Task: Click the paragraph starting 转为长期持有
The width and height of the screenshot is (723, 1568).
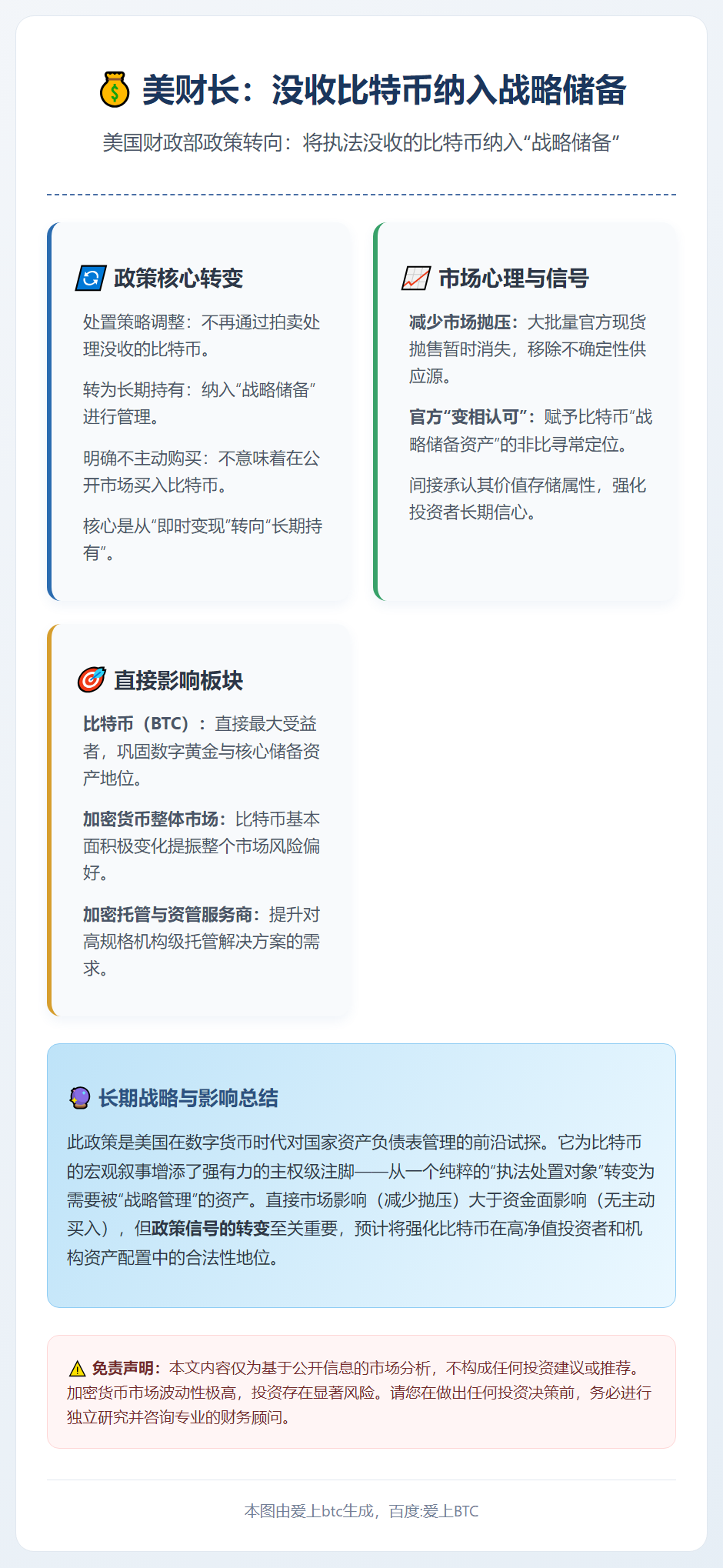Action: (199, 403)
